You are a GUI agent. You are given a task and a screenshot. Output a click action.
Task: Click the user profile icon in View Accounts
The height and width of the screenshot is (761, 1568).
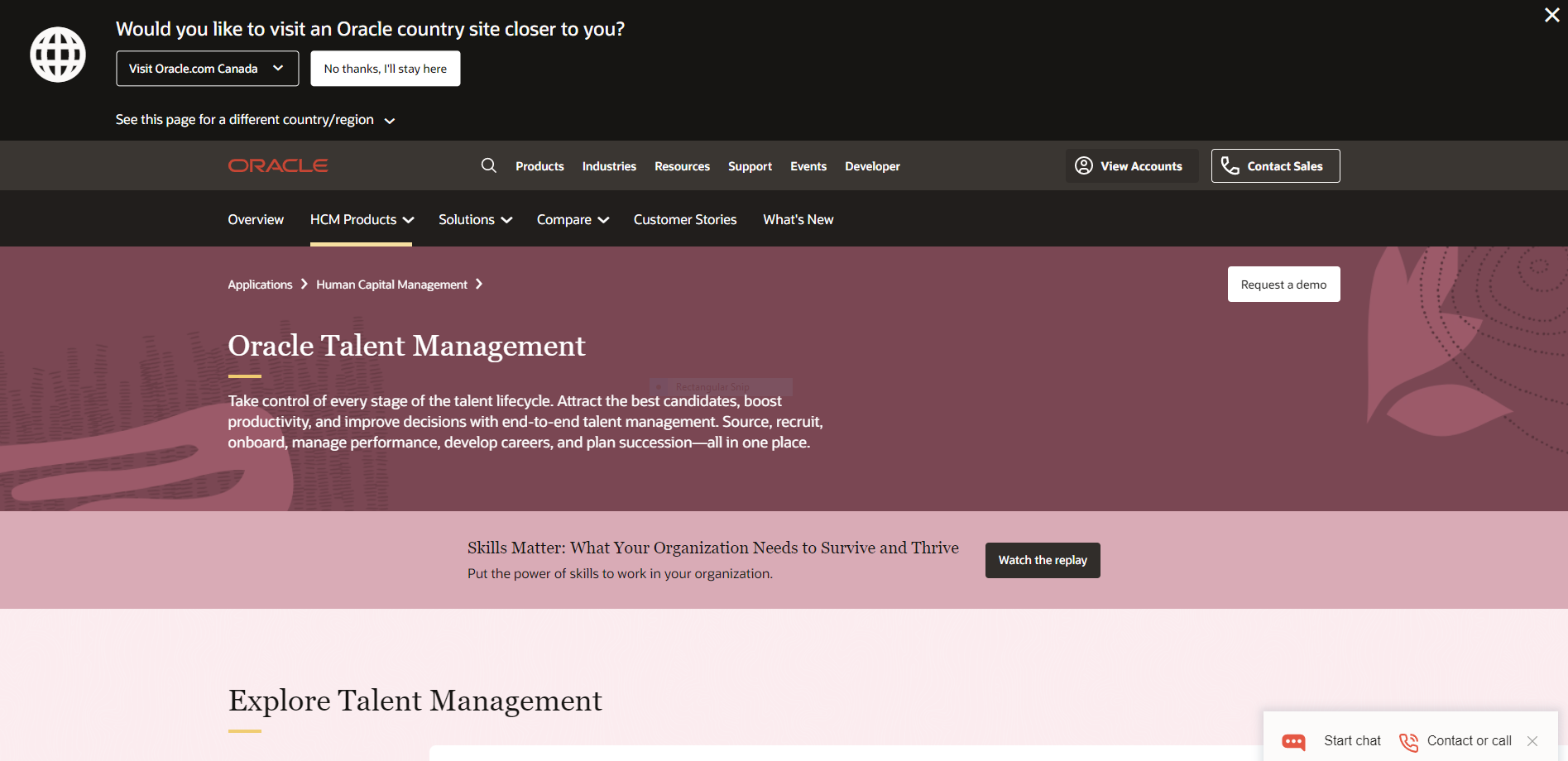tap(1084, 165)
